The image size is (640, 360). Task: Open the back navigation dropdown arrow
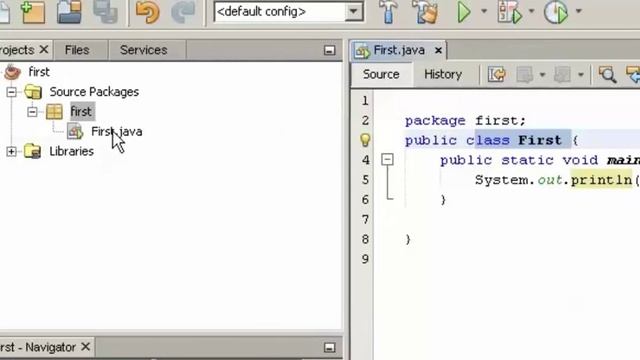click(542, 75)
